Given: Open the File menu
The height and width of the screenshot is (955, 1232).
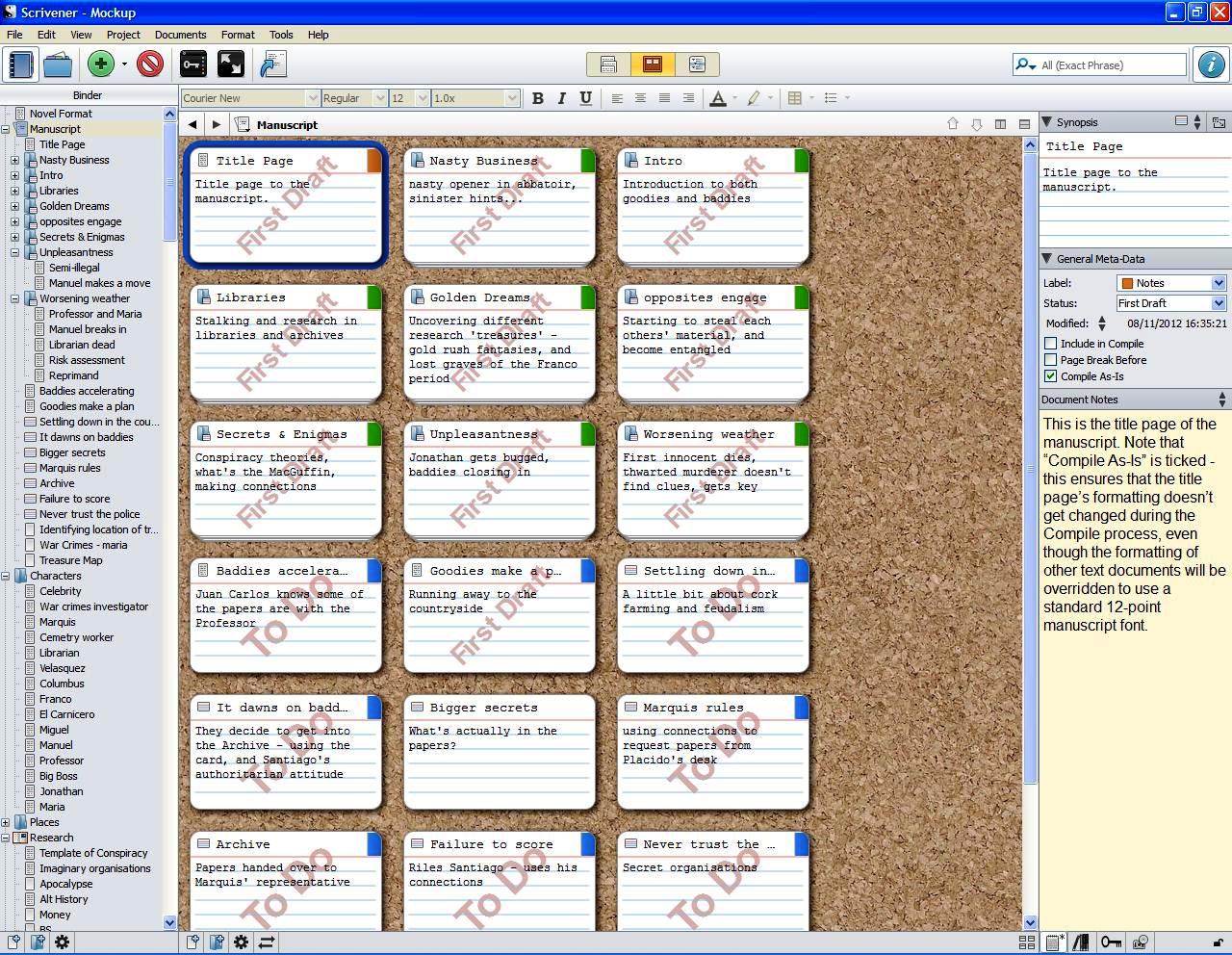Looking at the screenshot, I should 15,35.
